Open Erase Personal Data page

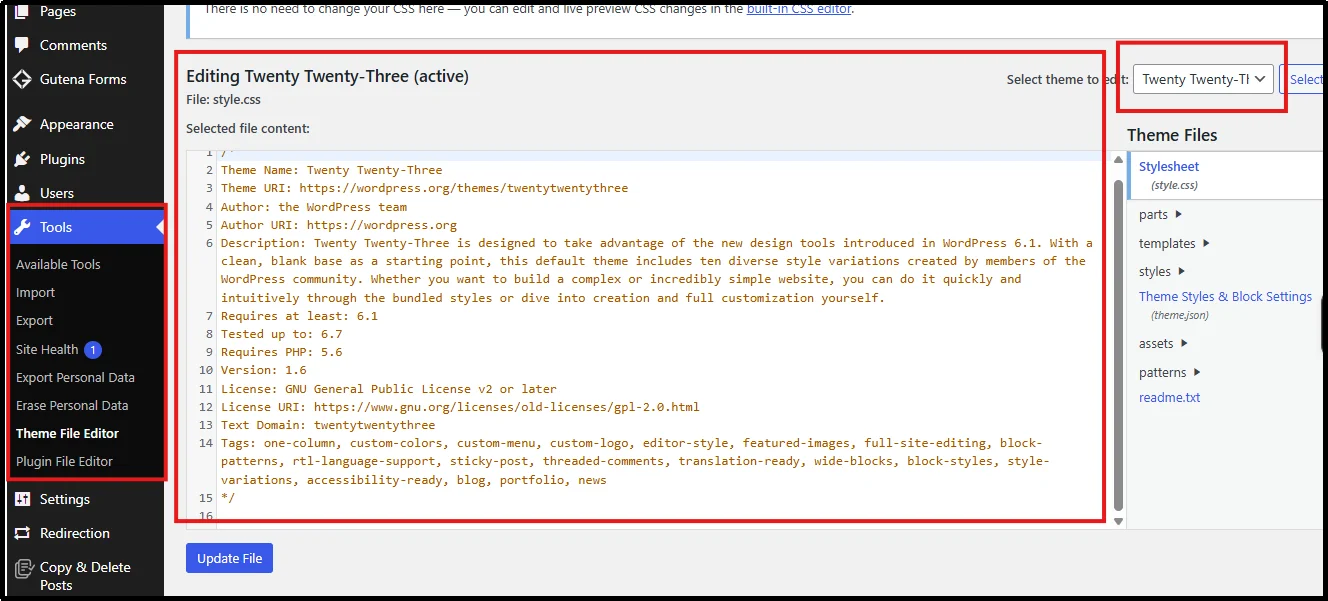click(x=72, y=405)
